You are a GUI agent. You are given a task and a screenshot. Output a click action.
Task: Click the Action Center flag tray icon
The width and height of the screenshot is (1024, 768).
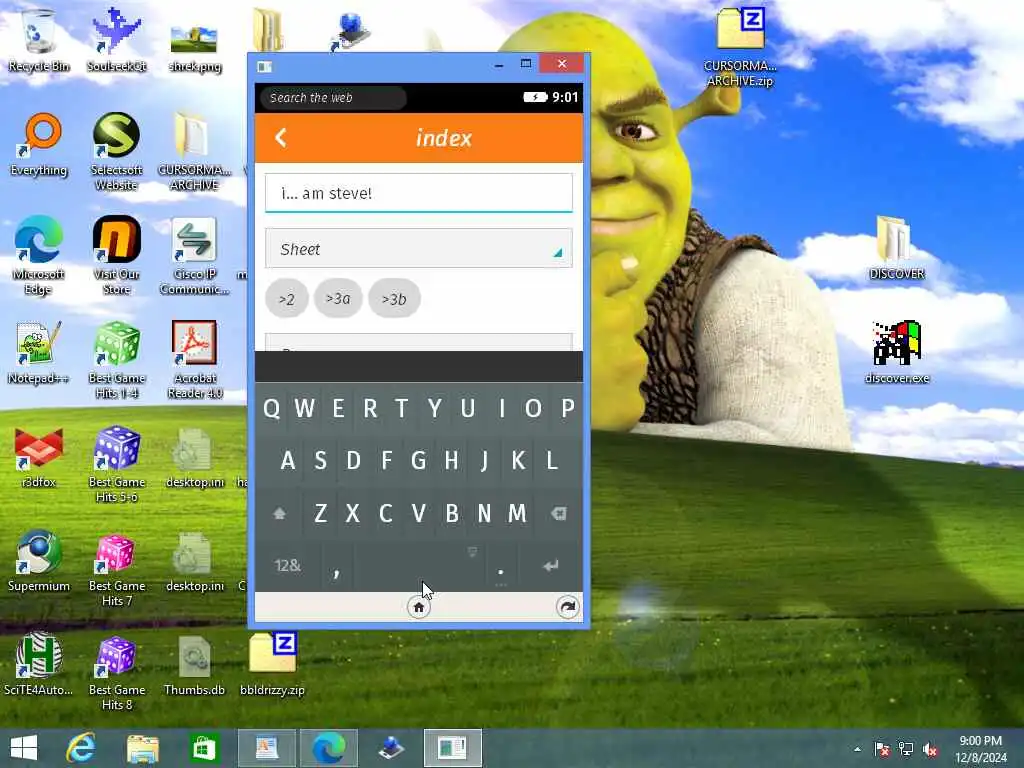882,749
